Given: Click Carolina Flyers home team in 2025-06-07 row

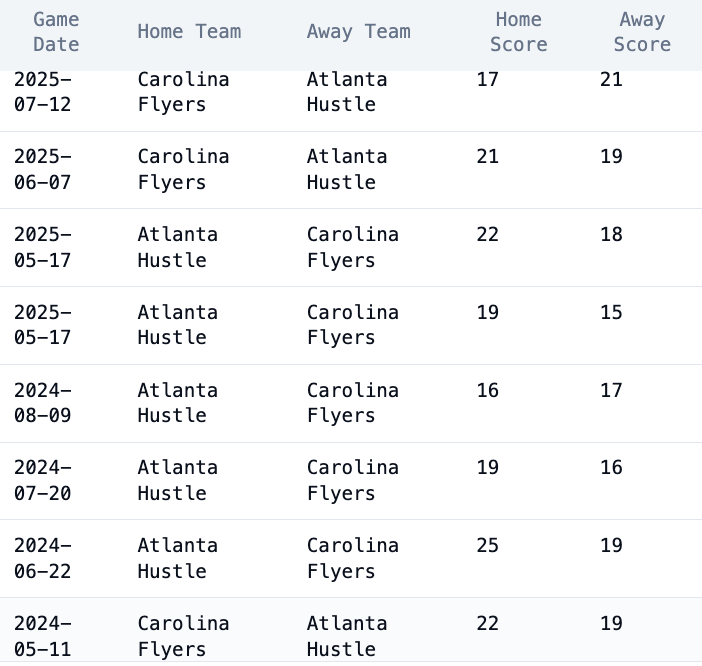Looking at the screenshot, I should coord(183,169).
